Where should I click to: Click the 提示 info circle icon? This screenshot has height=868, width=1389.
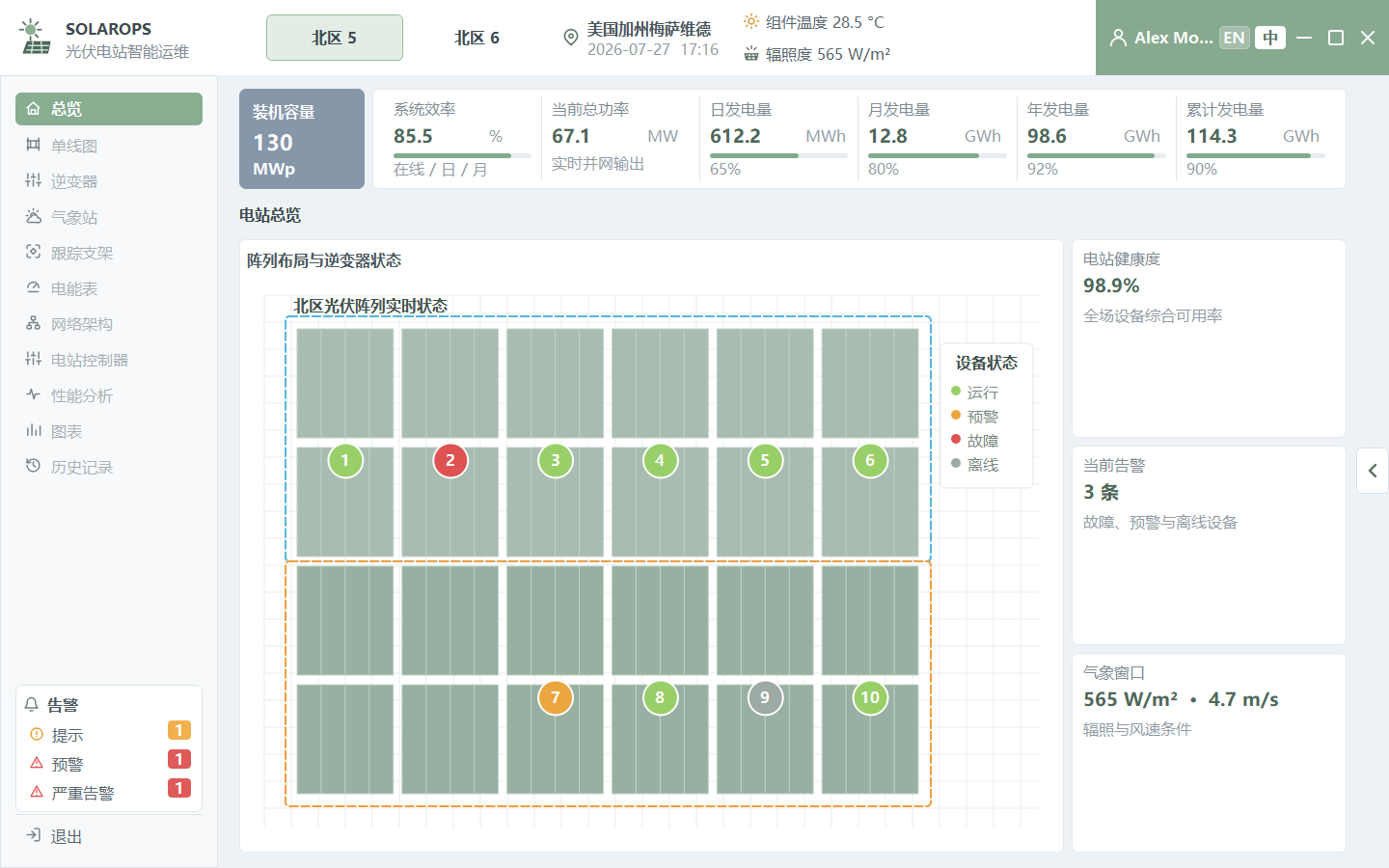(x=37, y=734)
